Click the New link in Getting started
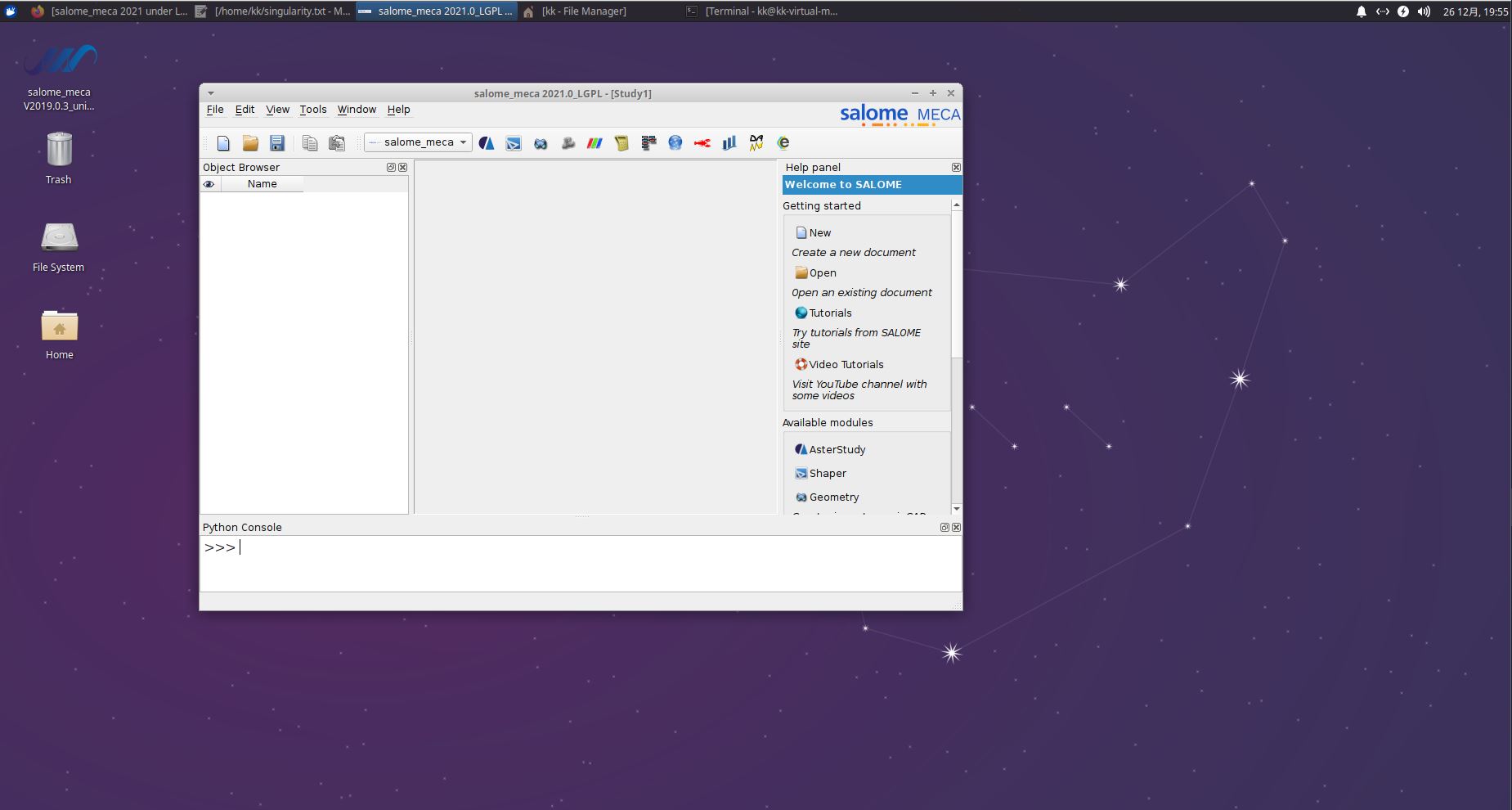This screenshot has width=1512, height=810. tap(820, 233)
